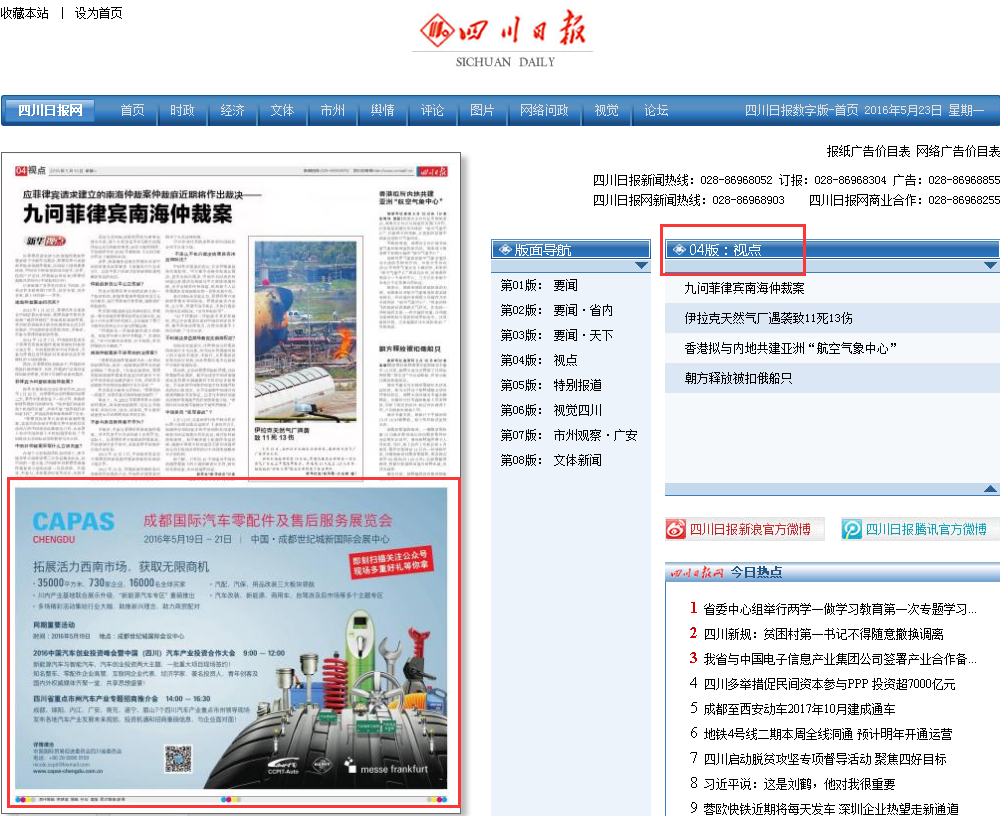1000x816 pixels.
Task: Scan the QR code image in CAPAS advertisement
Action: tap(180, 758)
